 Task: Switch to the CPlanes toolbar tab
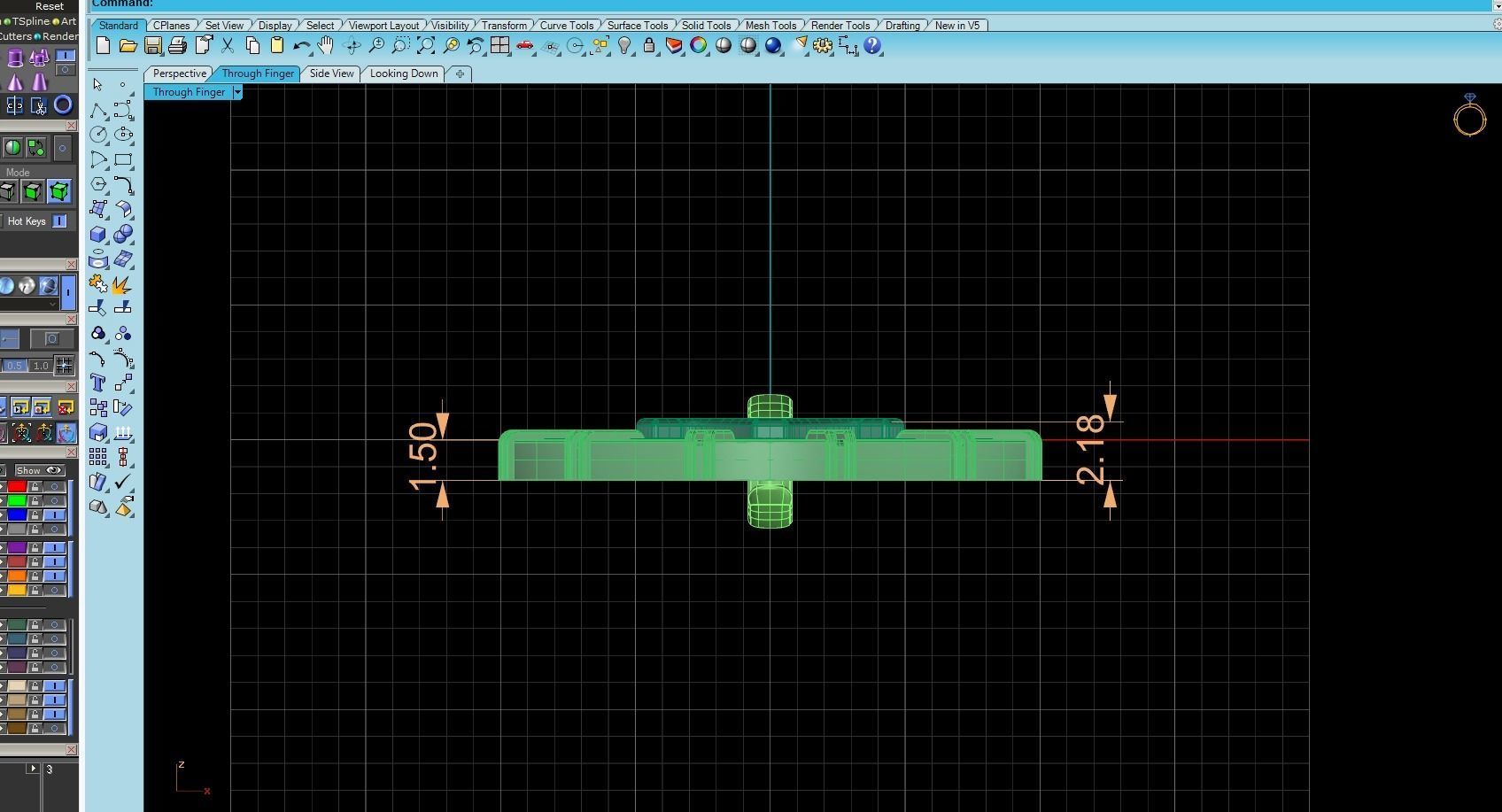(x=171, y=26)
